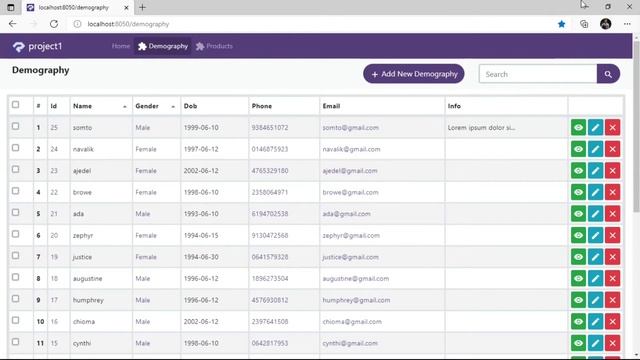
Task: Delete somto's record with red X
Action: (x=613, y=127)
